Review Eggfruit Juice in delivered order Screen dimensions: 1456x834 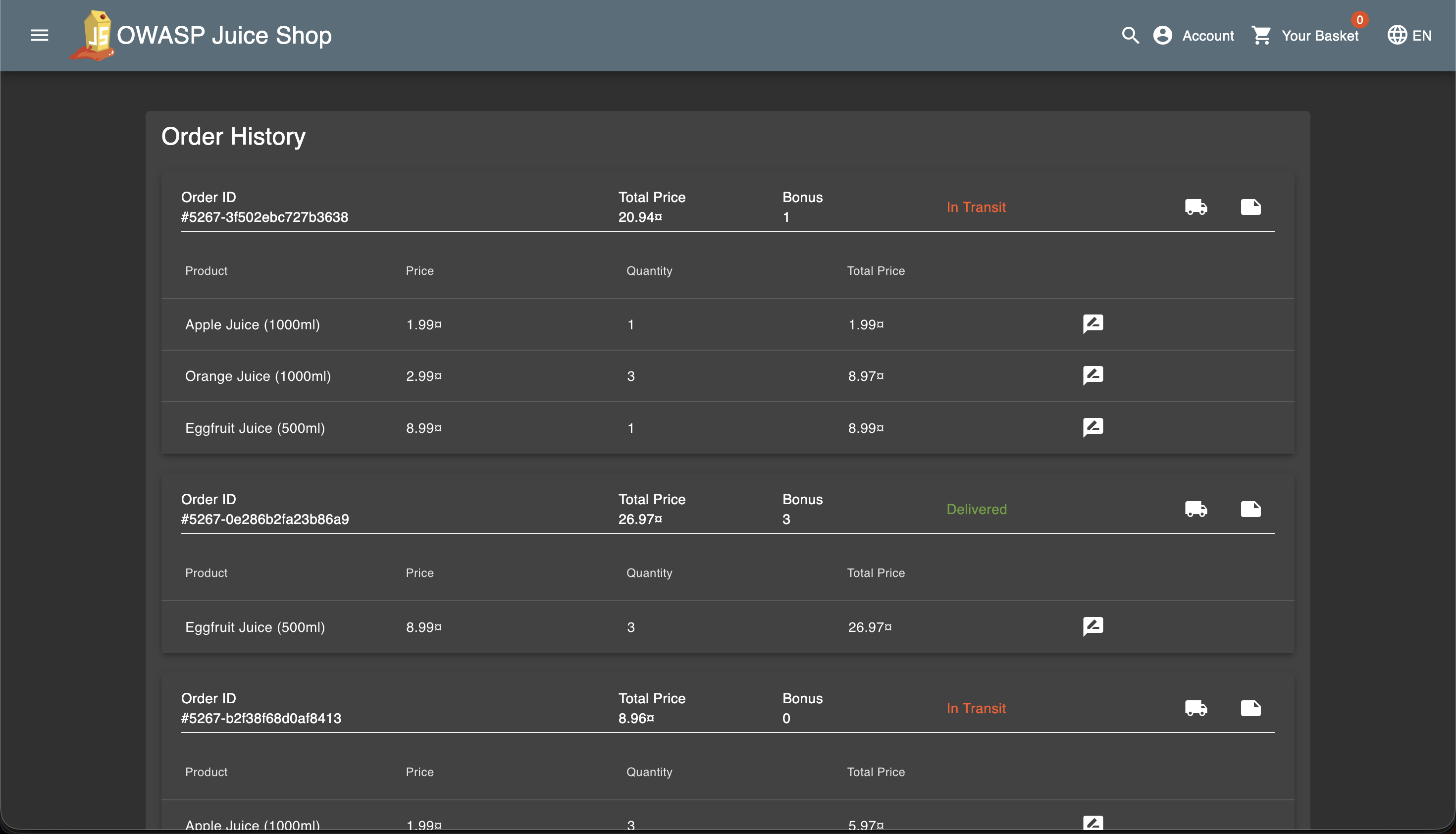click(1092, 626)
